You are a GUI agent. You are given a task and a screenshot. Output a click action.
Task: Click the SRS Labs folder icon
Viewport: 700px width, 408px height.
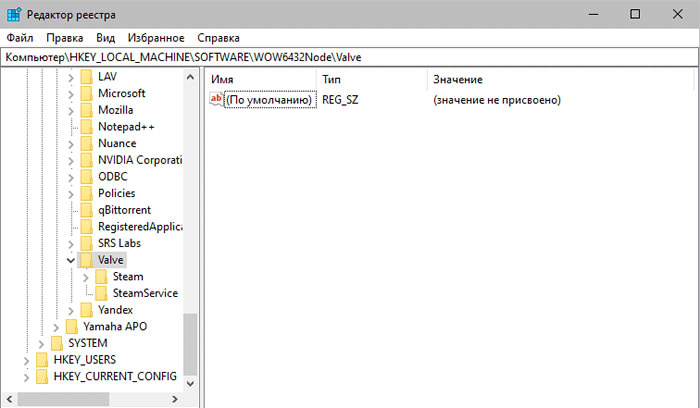(x=87, y=243)
